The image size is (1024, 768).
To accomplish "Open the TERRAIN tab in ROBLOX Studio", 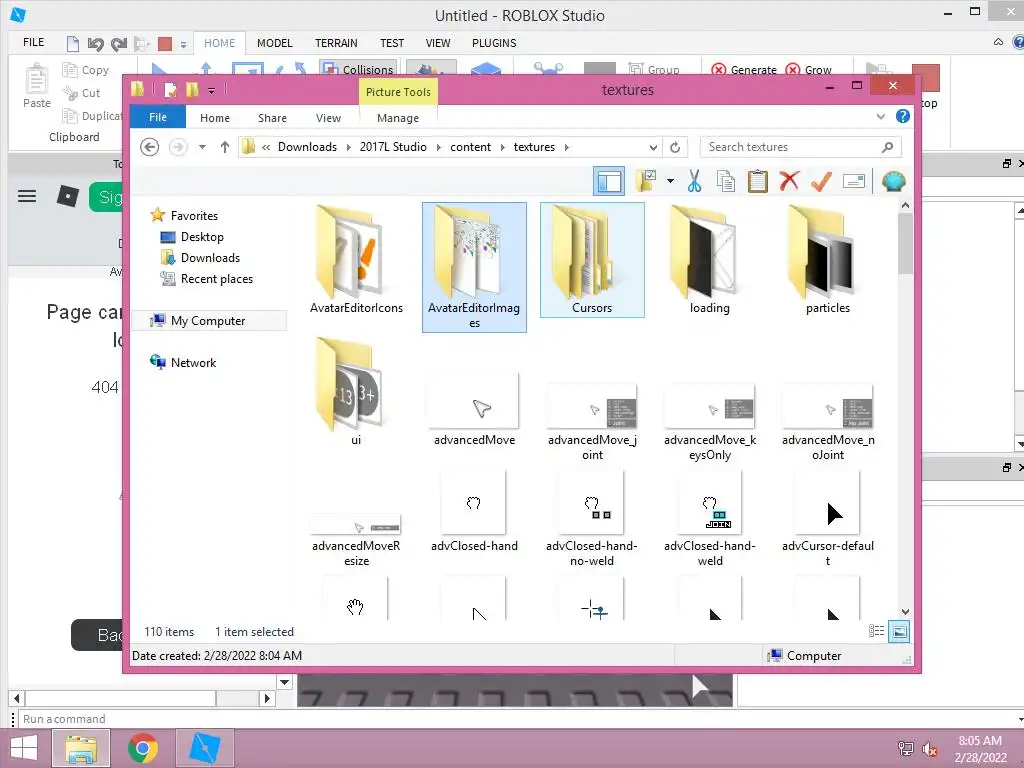I will click(x=336, y=43).
